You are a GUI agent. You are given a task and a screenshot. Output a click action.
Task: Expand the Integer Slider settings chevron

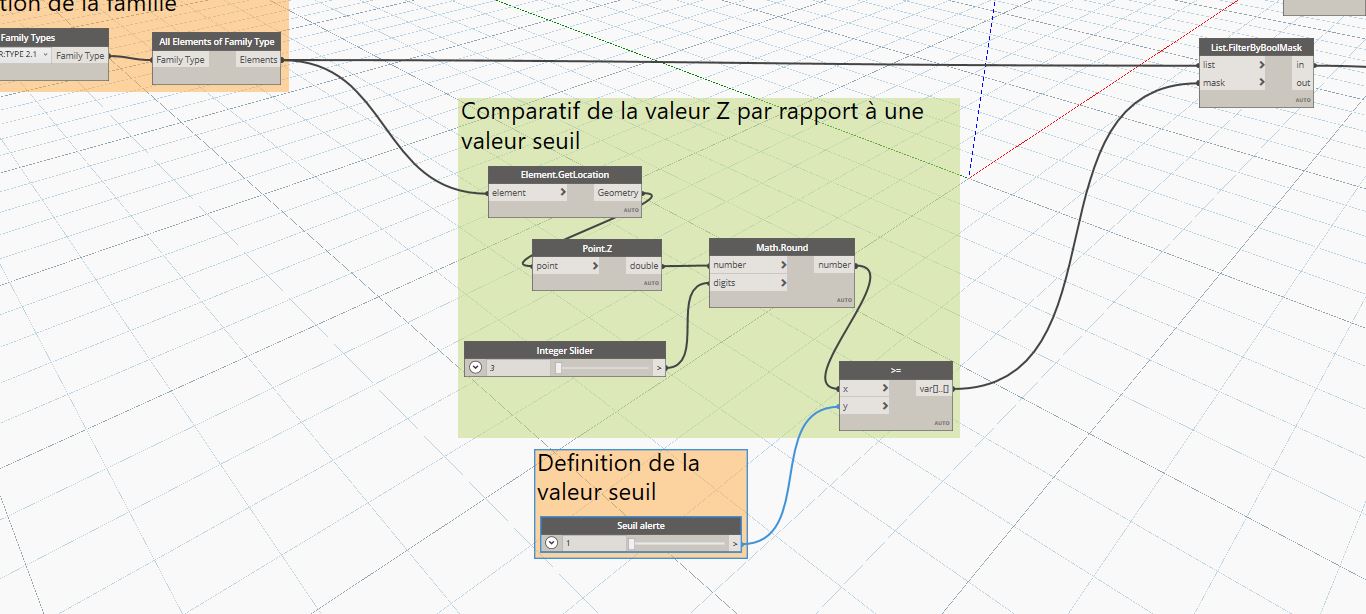tap(476, 368)
